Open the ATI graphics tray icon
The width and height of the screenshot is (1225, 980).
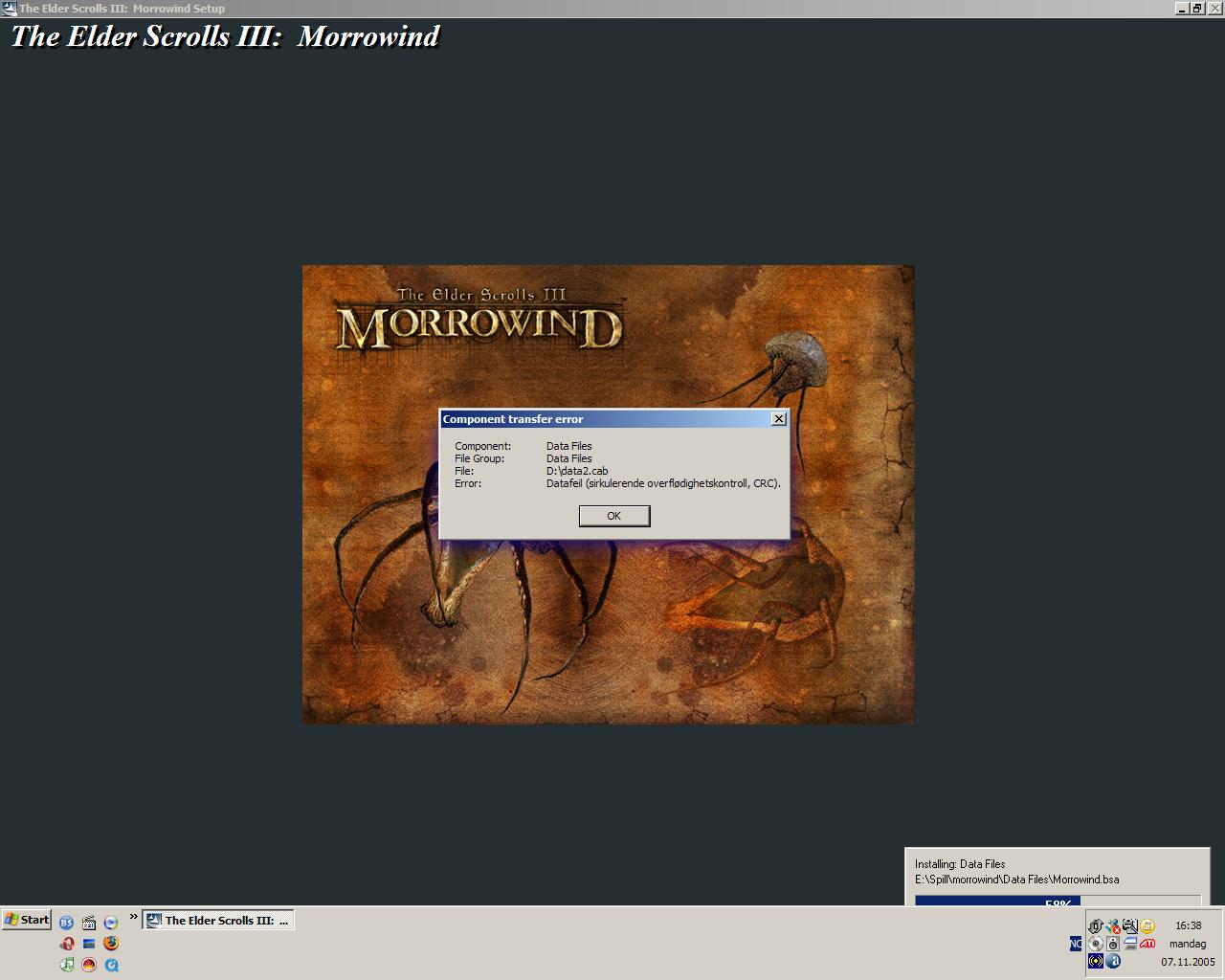[1147, 944]
